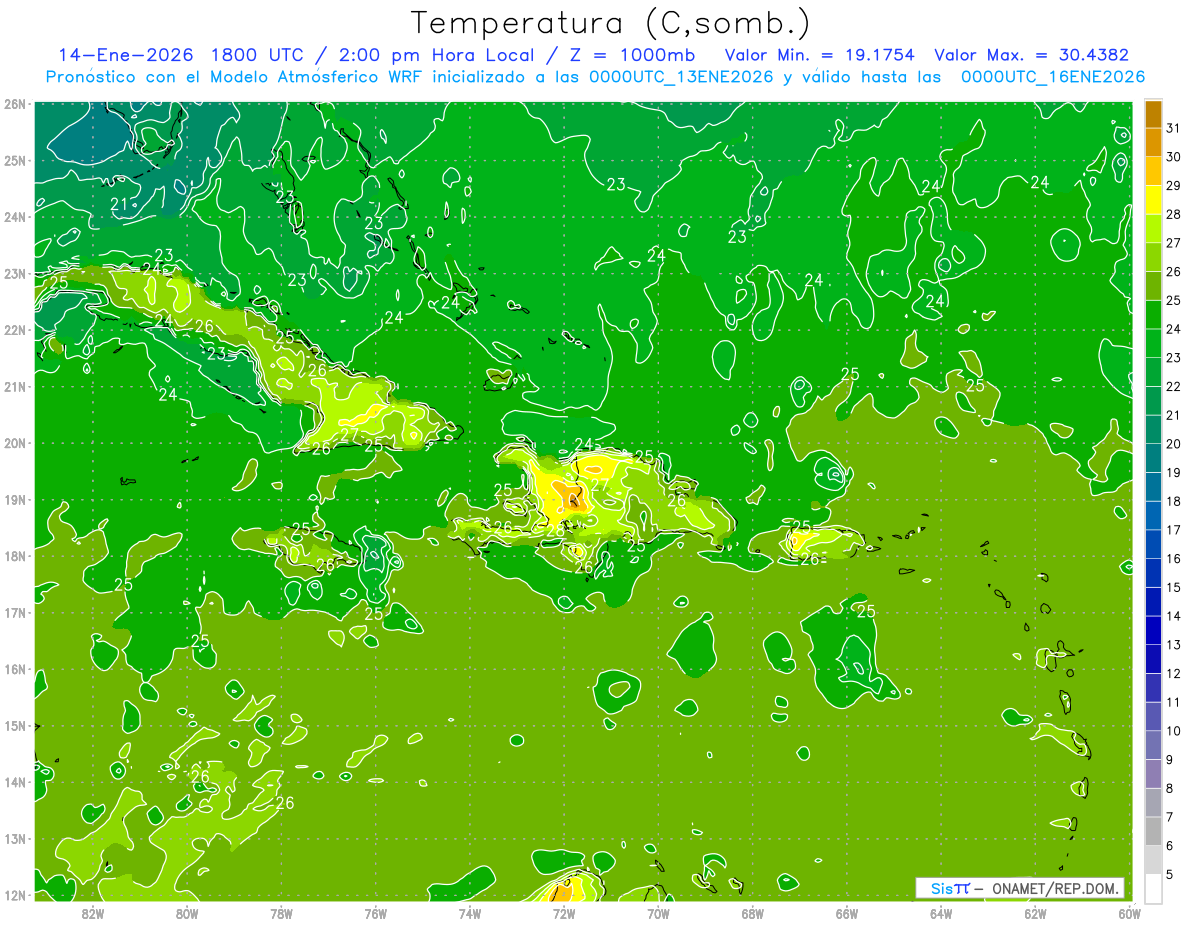
Task: Click the "Valor Max. = 30.4382" value
Action: click(x=1031, y=55)
